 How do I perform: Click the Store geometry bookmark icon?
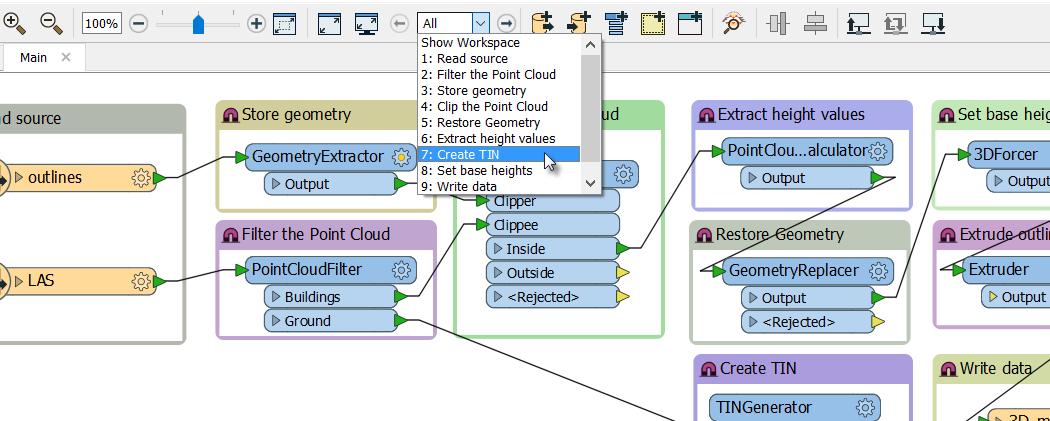pyautogui.click(x=231, y=115)
